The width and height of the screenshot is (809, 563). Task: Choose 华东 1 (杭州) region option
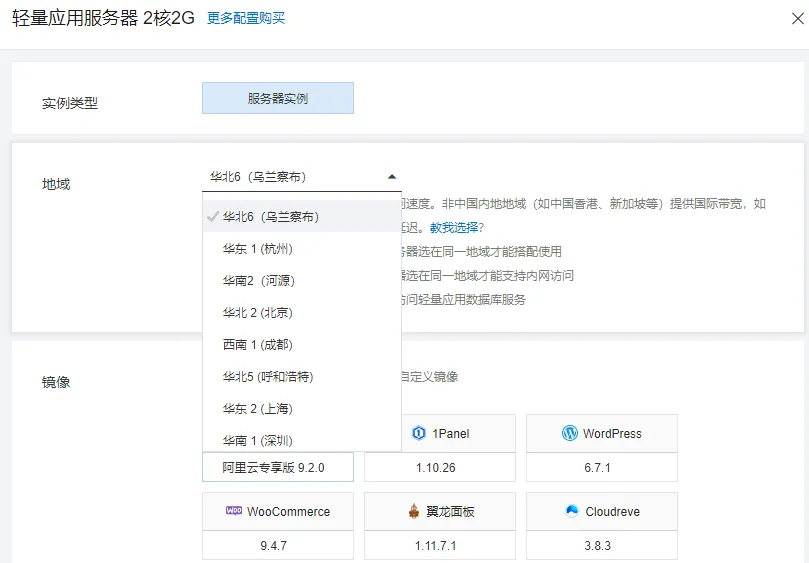tap(302, 249)
